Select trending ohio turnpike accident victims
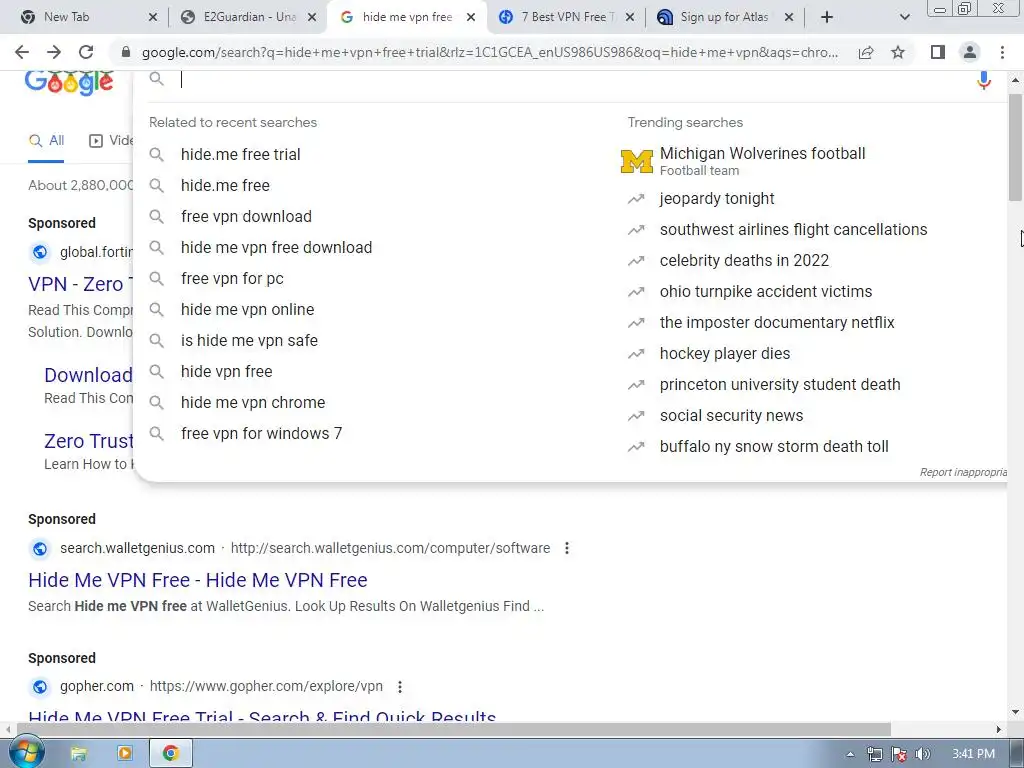 (765, 291)
